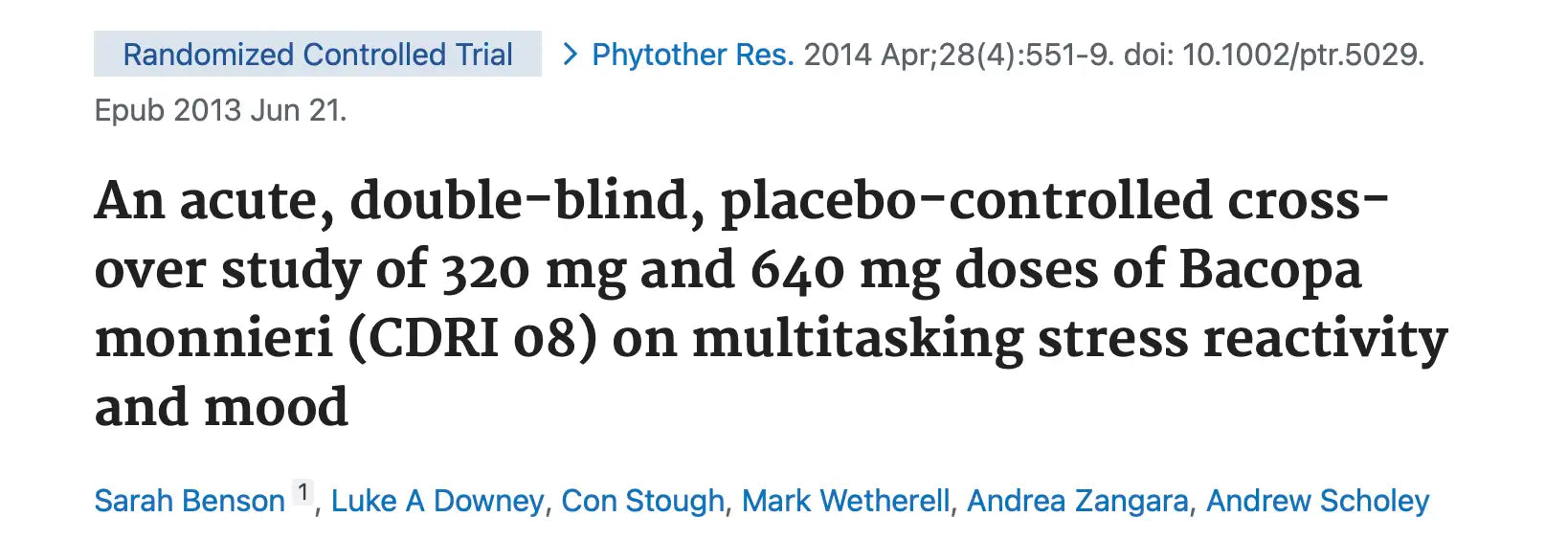Open author Sarah Benson's link
The height and width of the screenshot is (540, 1568).
point(190,501)
